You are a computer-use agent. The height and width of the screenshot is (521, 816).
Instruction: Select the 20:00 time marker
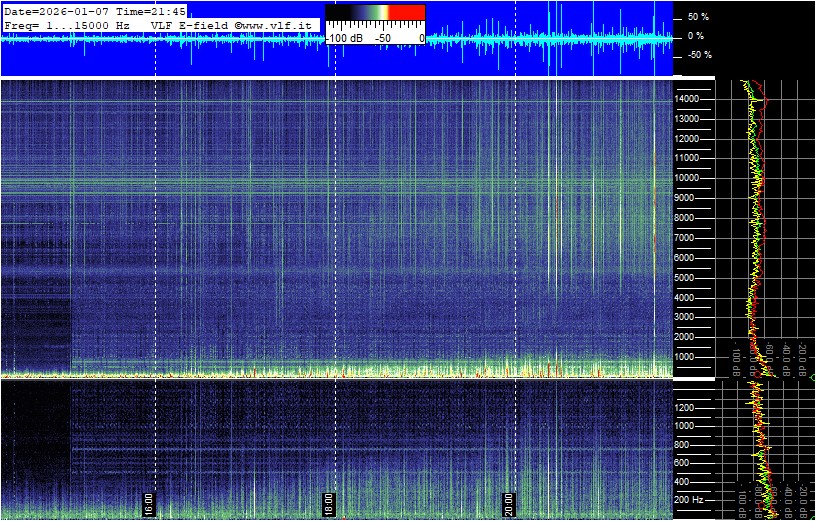[x=508, y=504]
